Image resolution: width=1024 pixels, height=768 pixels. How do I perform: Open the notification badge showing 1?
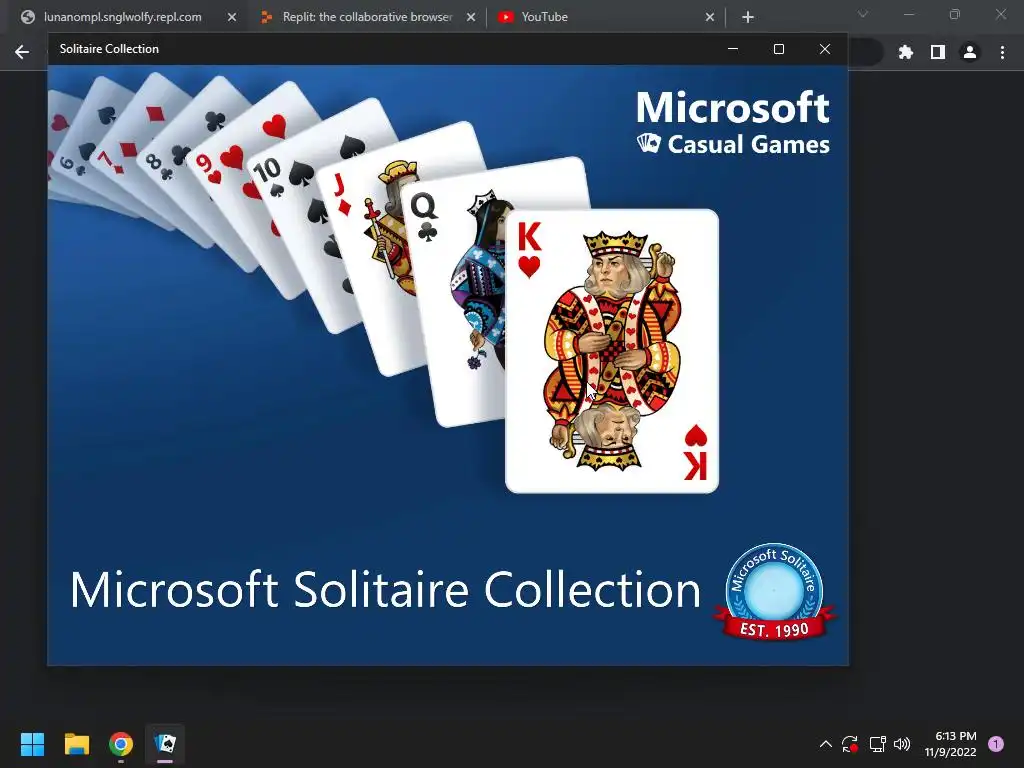point(996,744)
